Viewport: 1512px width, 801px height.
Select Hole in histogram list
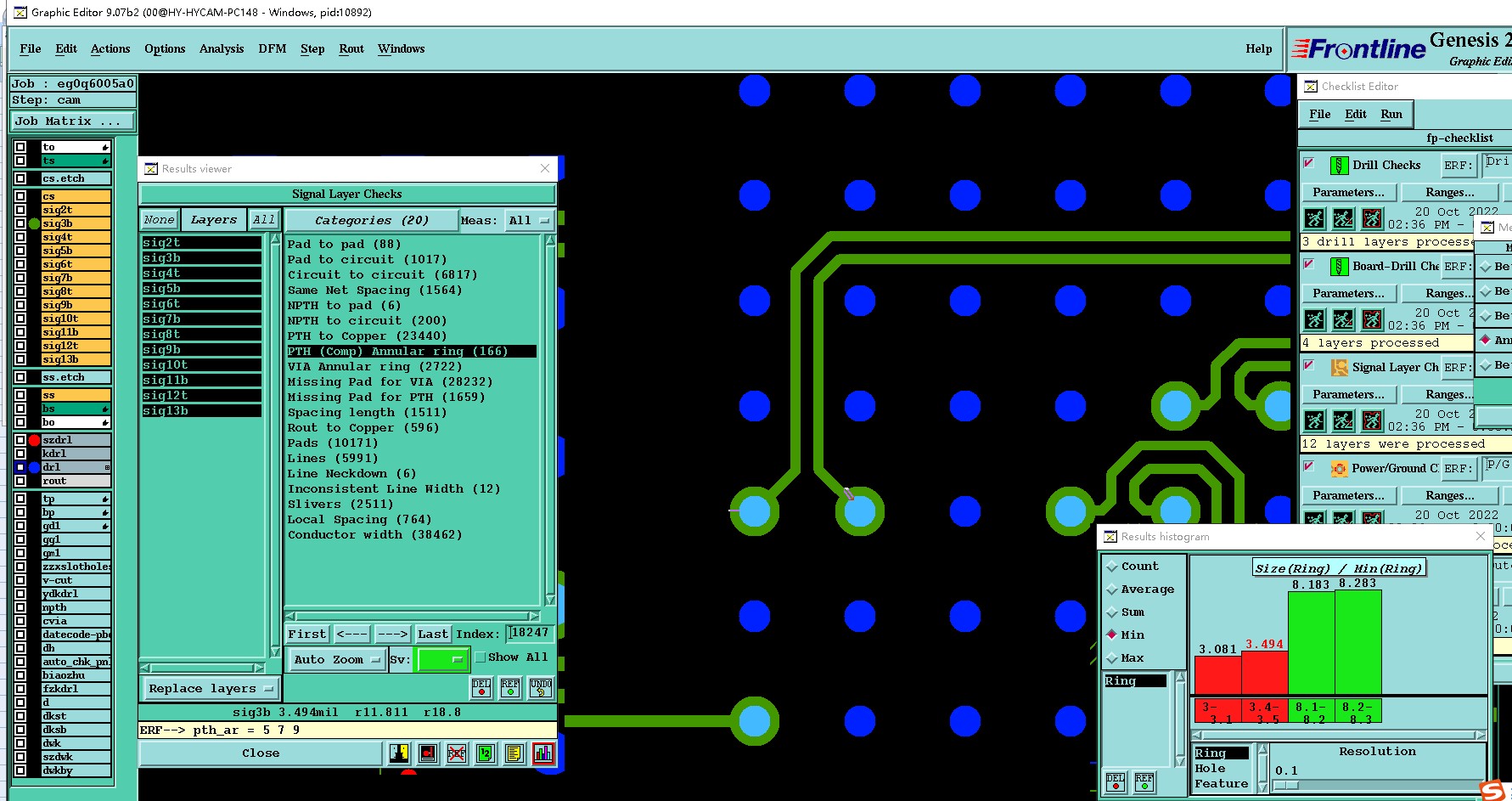(1210, 769)
